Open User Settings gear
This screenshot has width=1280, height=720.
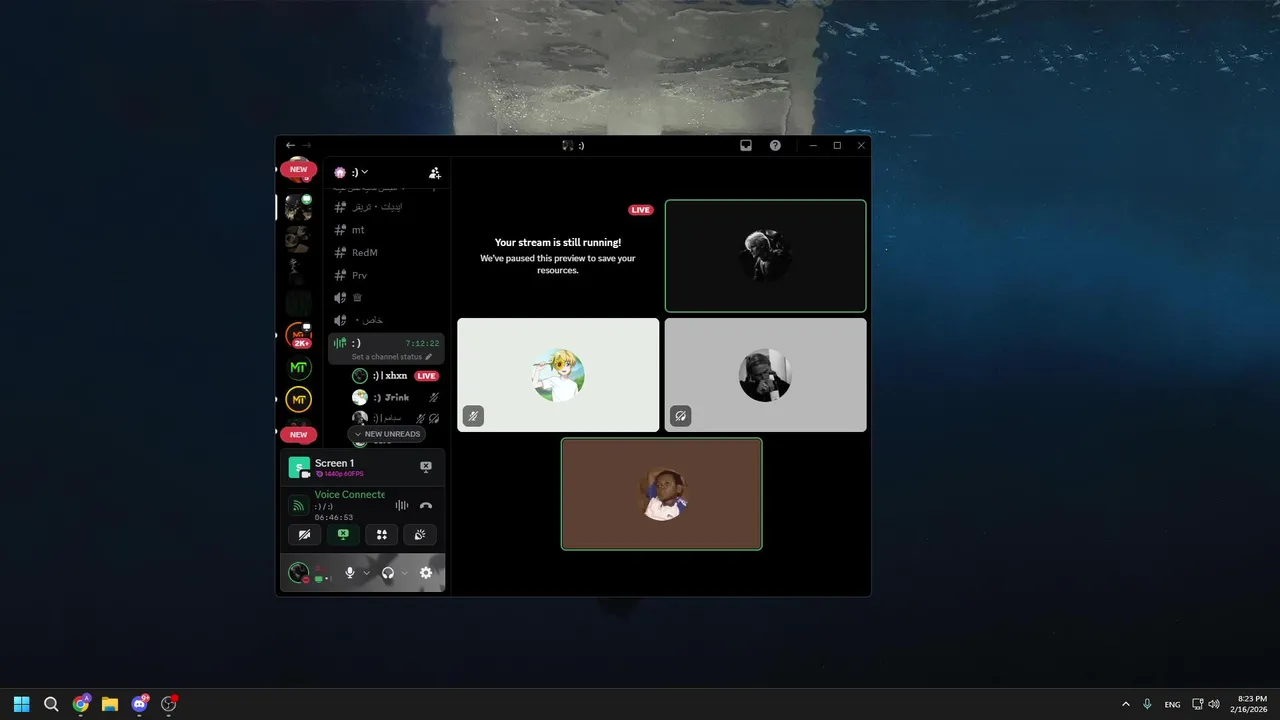coord(426,573)
